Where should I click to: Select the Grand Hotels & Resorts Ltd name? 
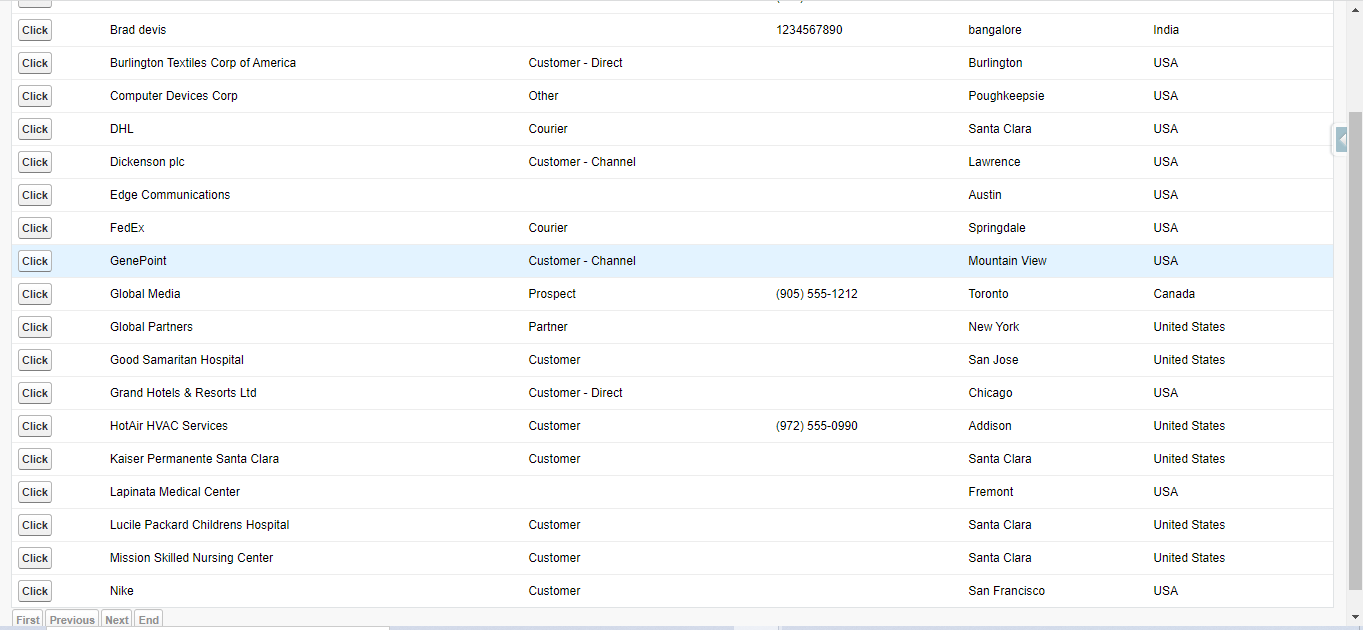183,393
